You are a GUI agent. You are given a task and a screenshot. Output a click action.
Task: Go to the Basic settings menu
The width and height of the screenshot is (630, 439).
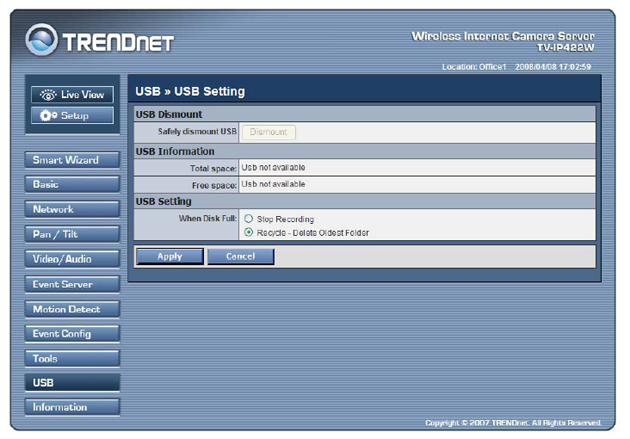[x=72, y=184]
